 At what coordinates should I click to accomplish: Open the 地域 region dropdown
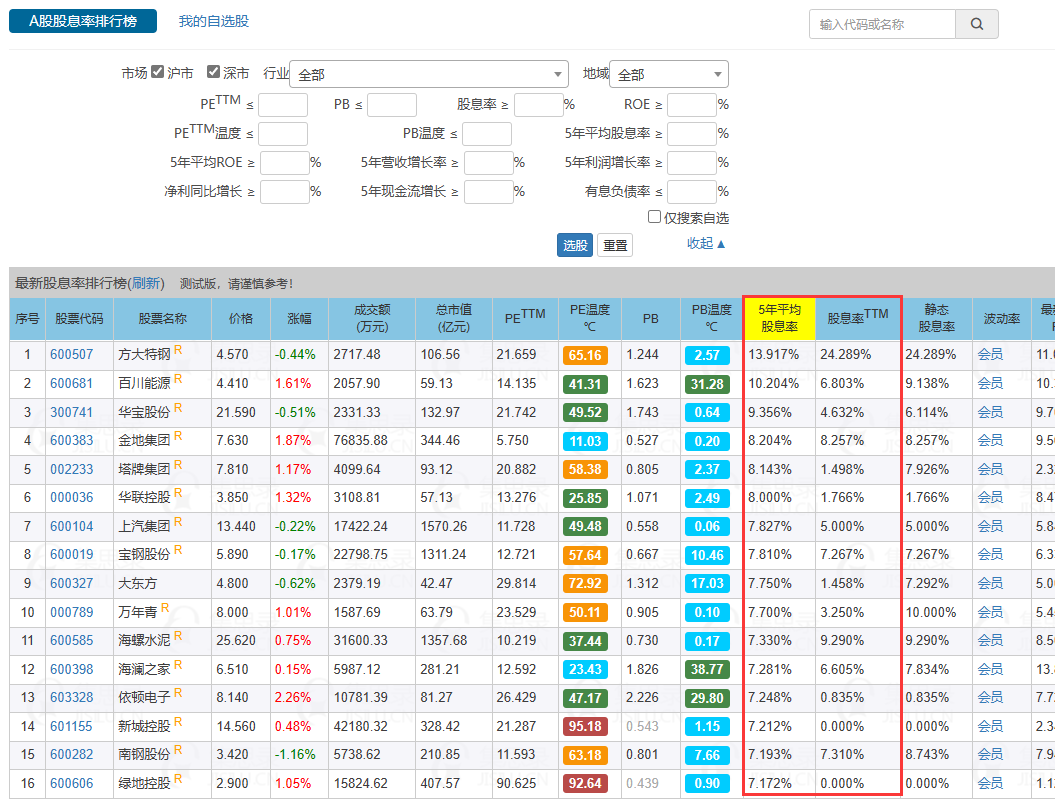coord(668,74)
